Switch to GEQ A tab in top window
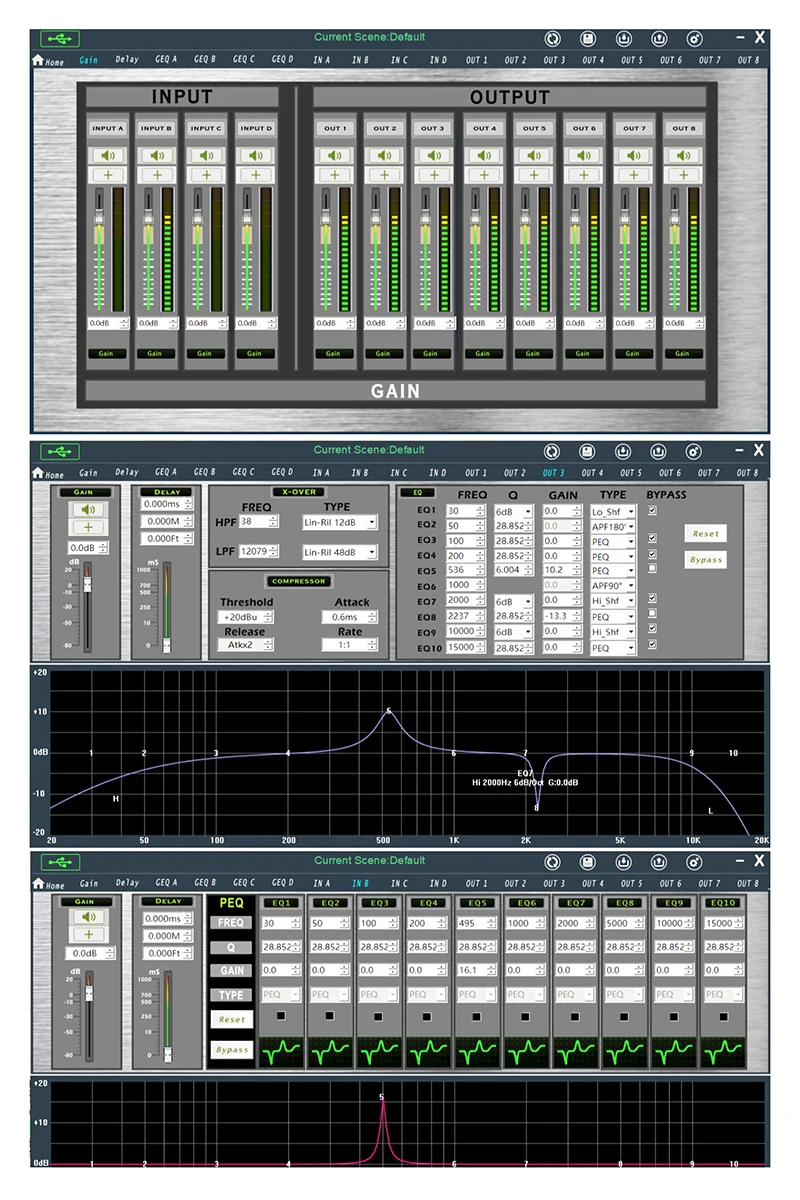 166,60
